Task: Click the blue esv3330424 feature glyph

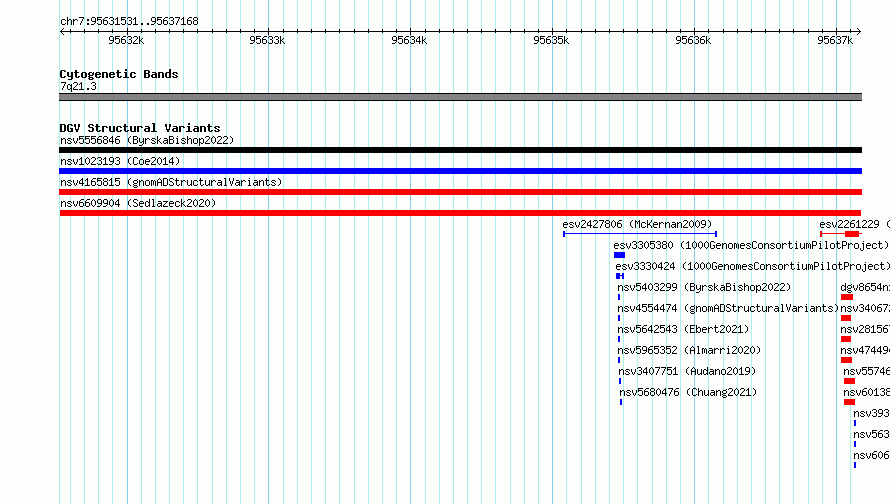Action: (x=620, y=276)
